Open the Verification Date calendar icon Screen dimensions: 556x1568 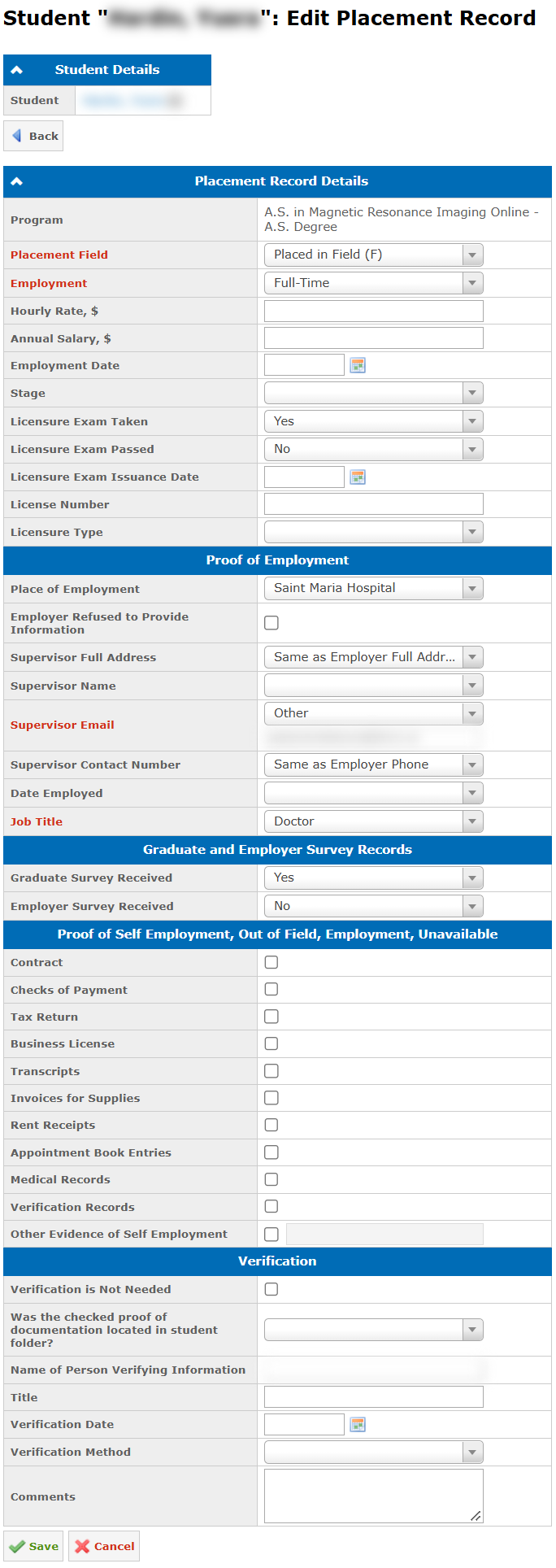[358, 1424]
